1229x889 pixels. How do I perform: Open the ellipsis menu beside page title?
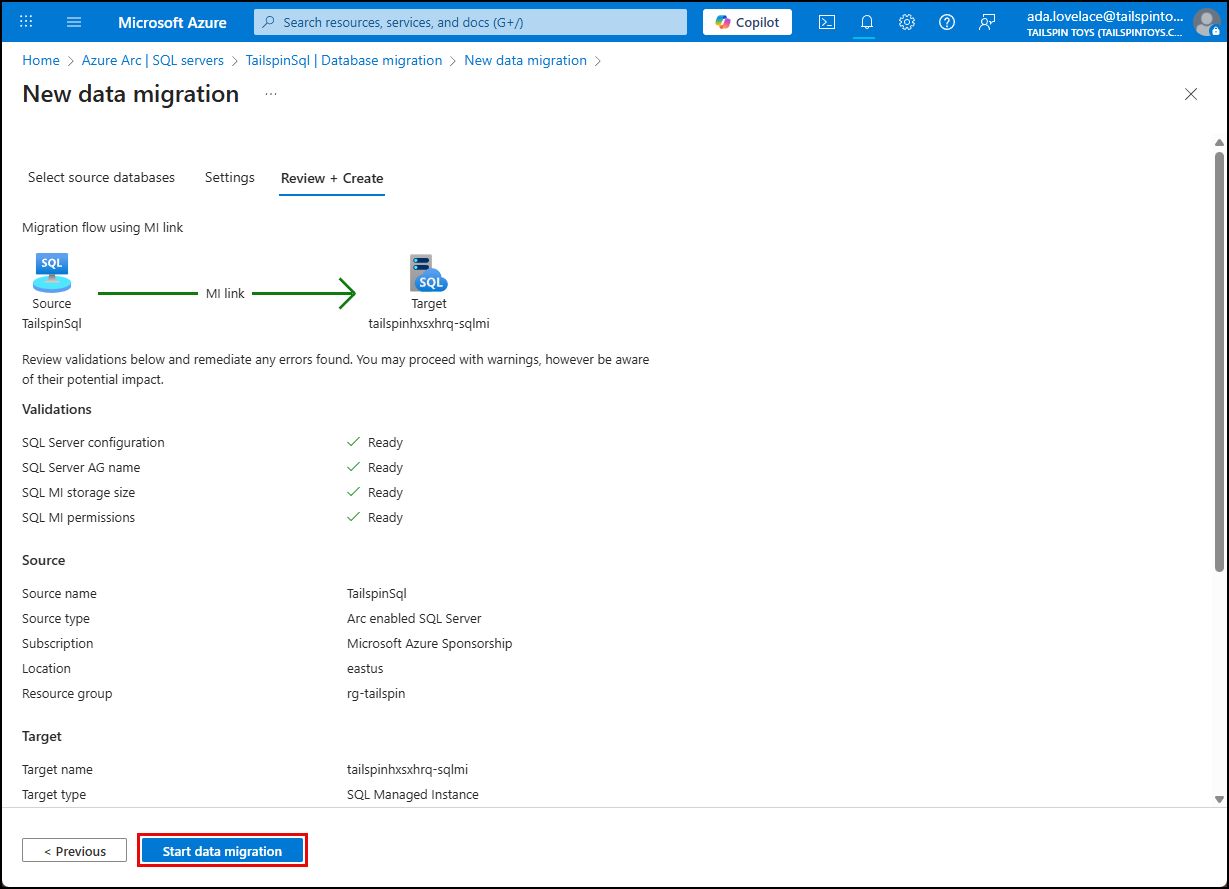coord(269,92)
